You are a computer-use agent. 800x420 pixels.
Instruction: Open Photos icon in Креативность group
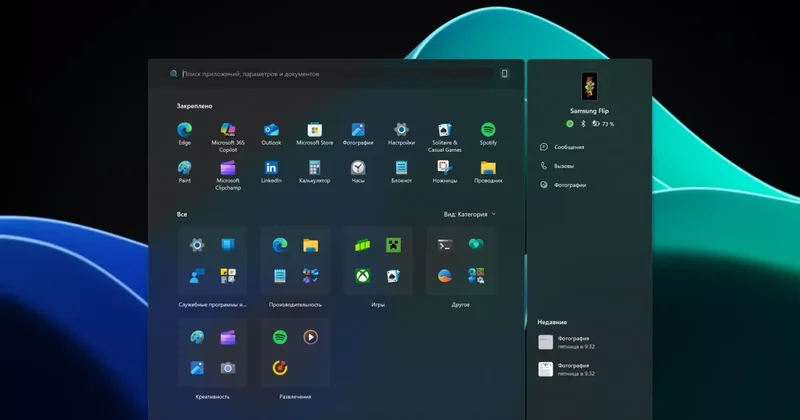(x=197, y=368)
